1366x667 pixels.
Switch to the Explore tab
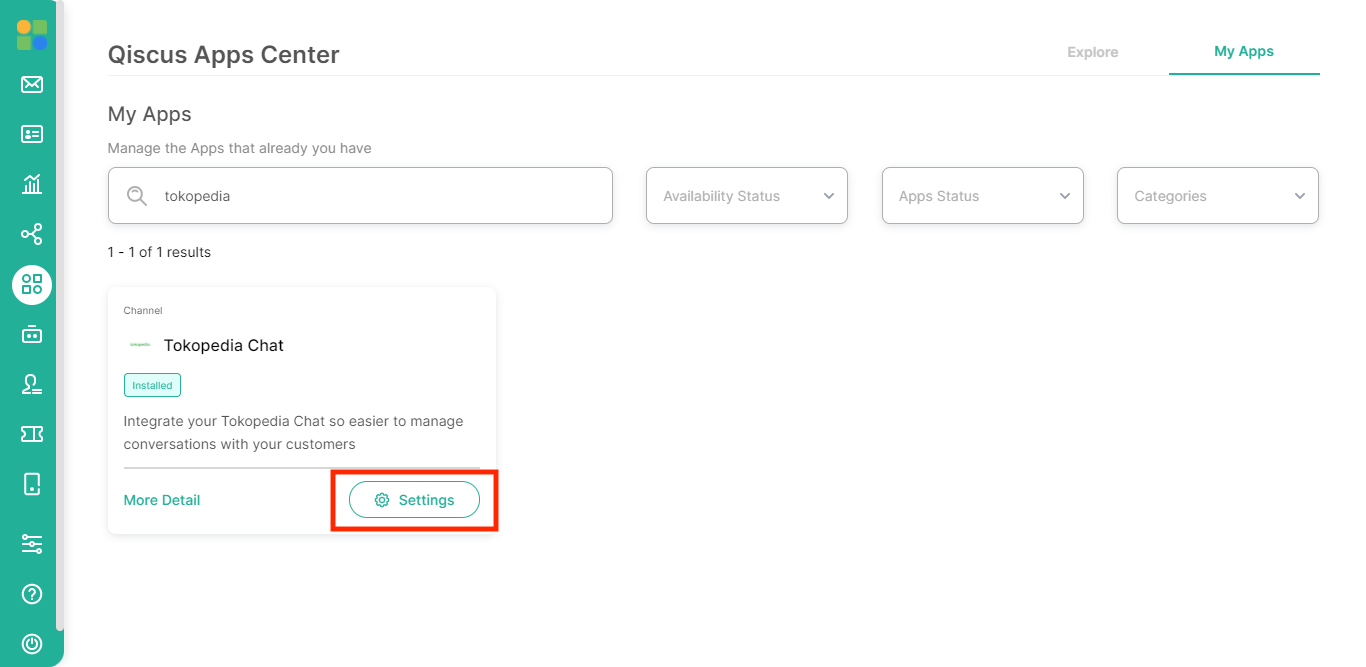pyautogui.click(x=1093, y=52)
